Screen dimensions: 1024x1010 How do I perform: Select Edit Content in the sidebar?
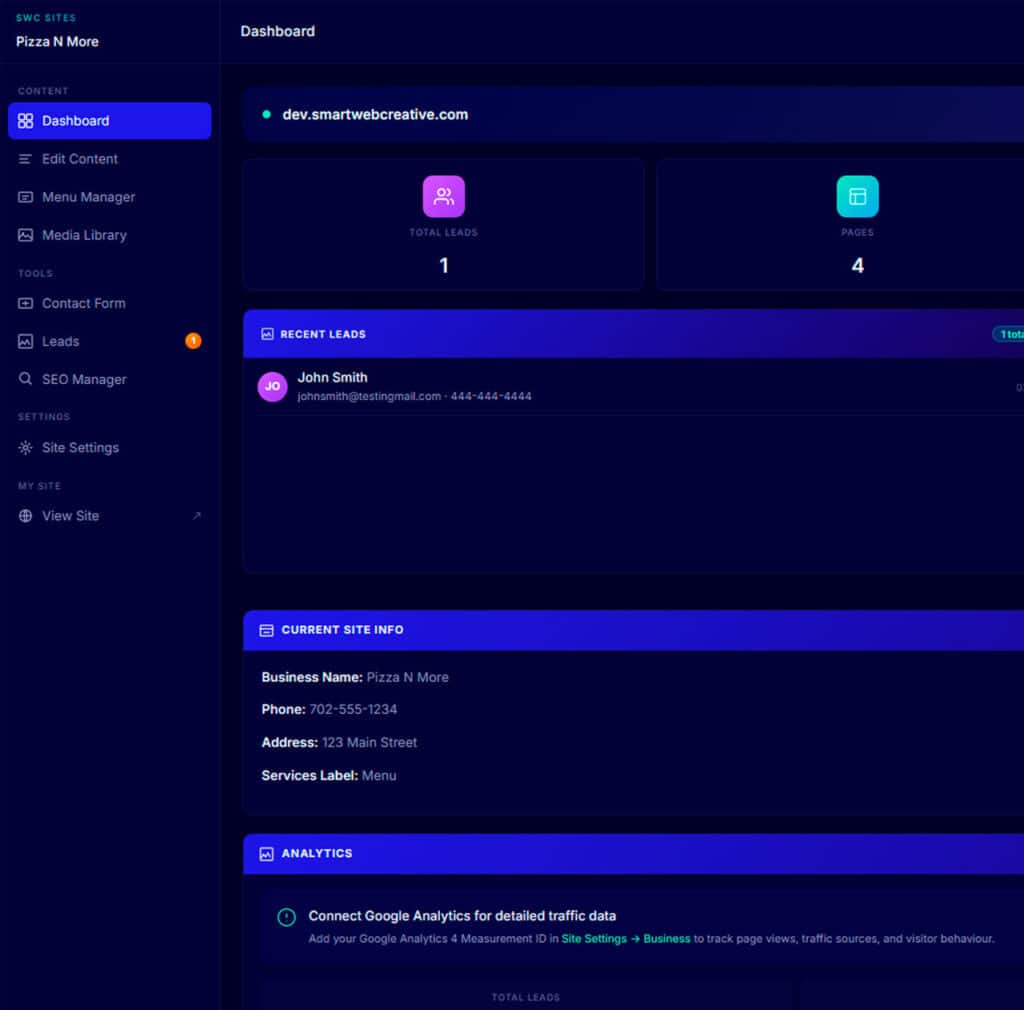point(80,159)
